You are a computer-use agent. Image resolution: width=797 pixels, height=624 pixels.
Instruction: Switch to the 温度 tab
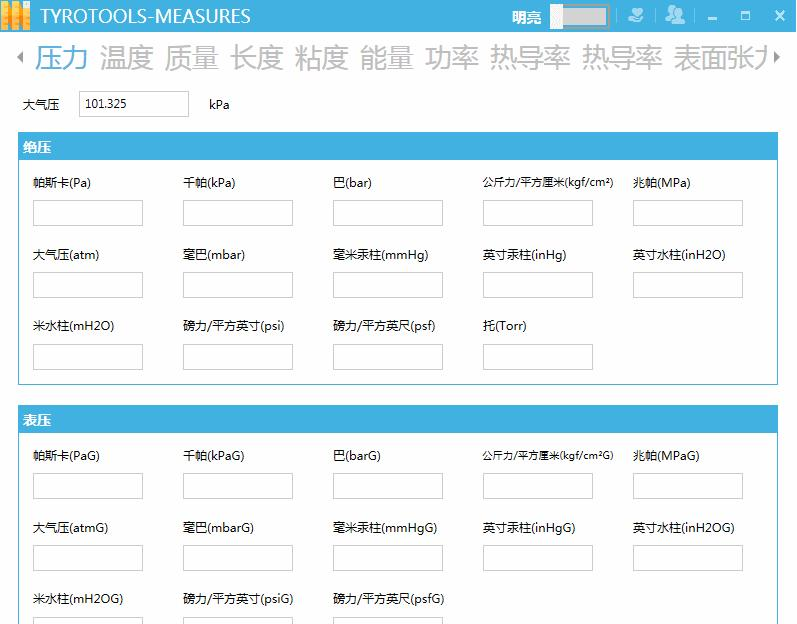pos(126,57)
